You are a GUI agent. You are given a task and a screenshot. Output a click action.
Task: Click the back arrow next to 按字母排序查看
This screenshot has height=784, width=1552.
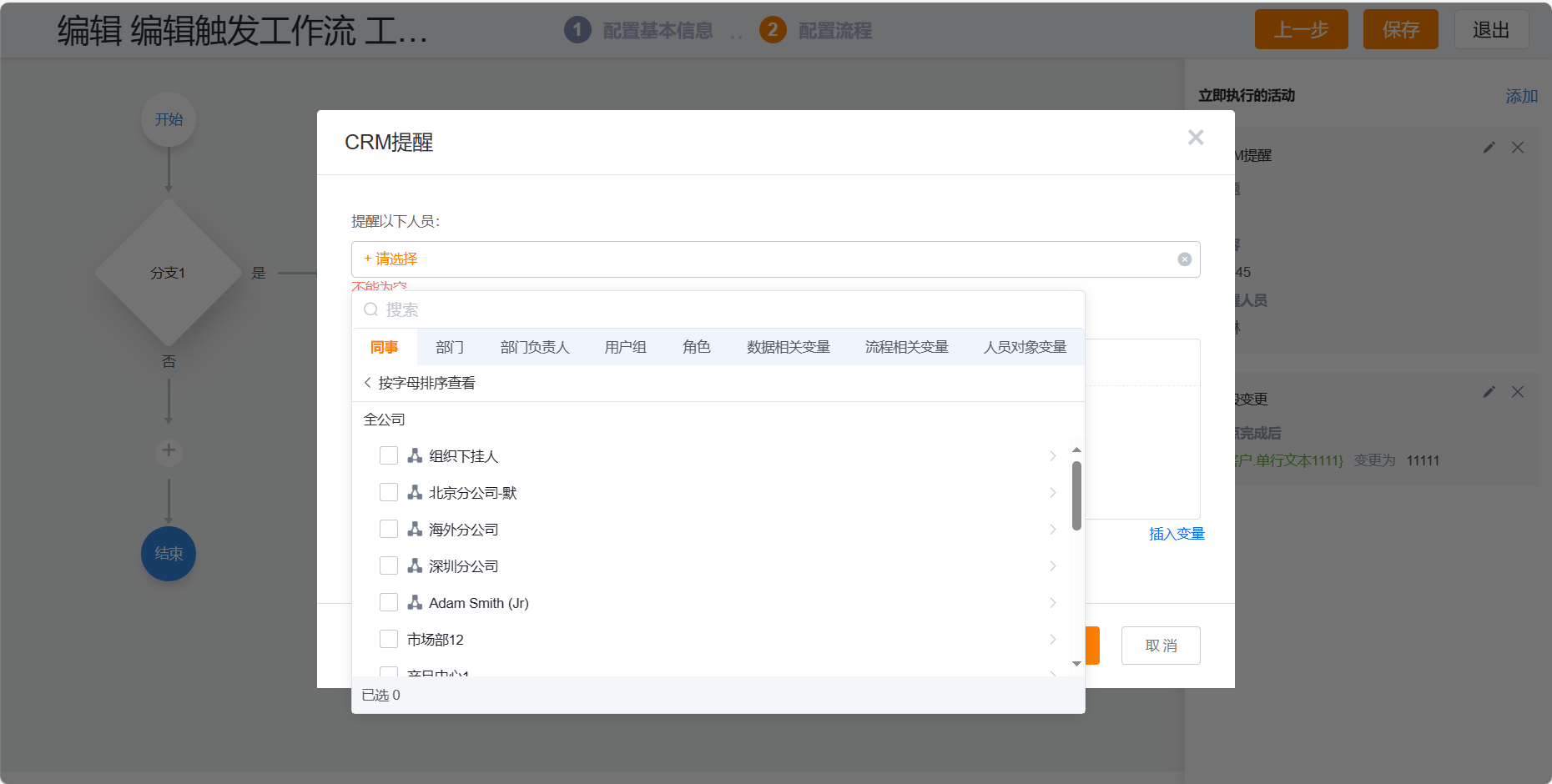click(x=367, y=383)
